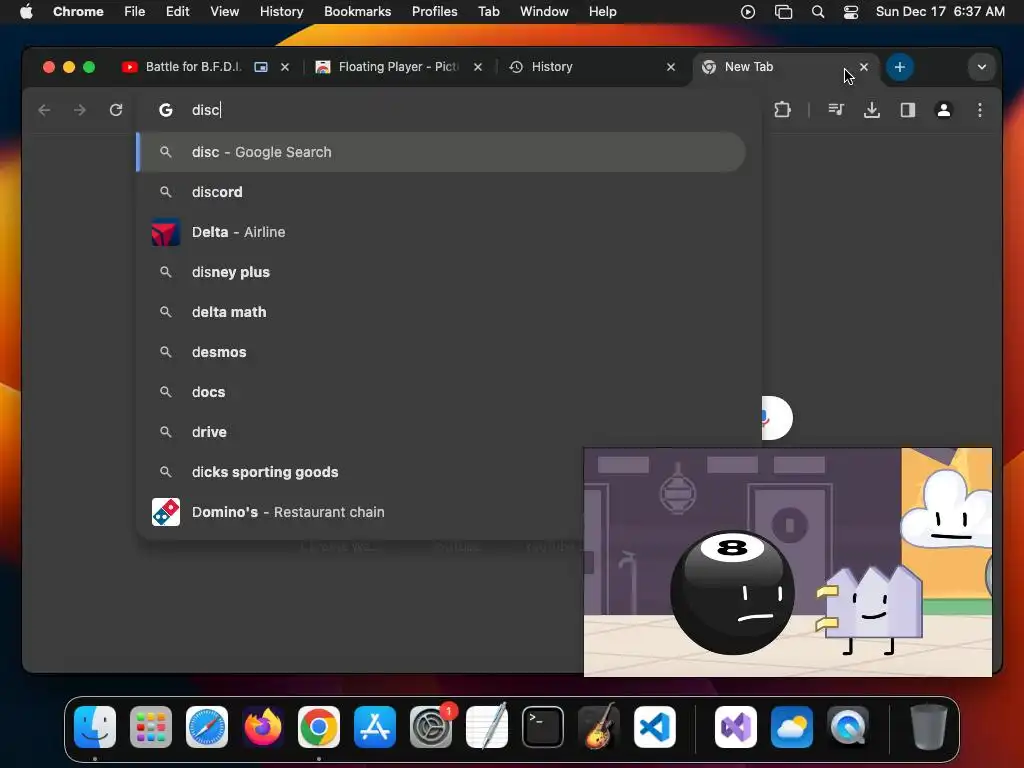Close the Battle for B.F.D.I. tab

285,67
